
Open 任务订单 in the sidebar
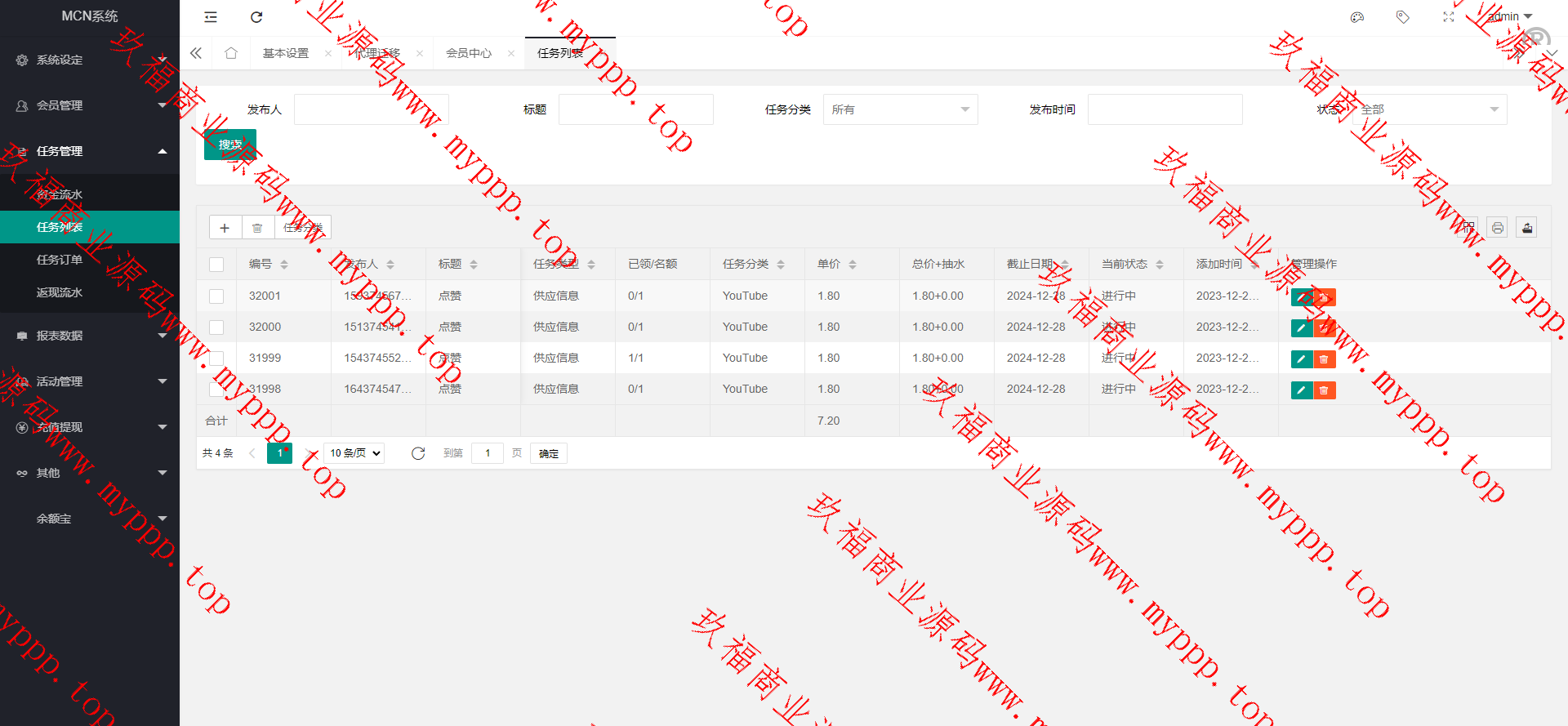pyautogui.click(x=60, y=260)
